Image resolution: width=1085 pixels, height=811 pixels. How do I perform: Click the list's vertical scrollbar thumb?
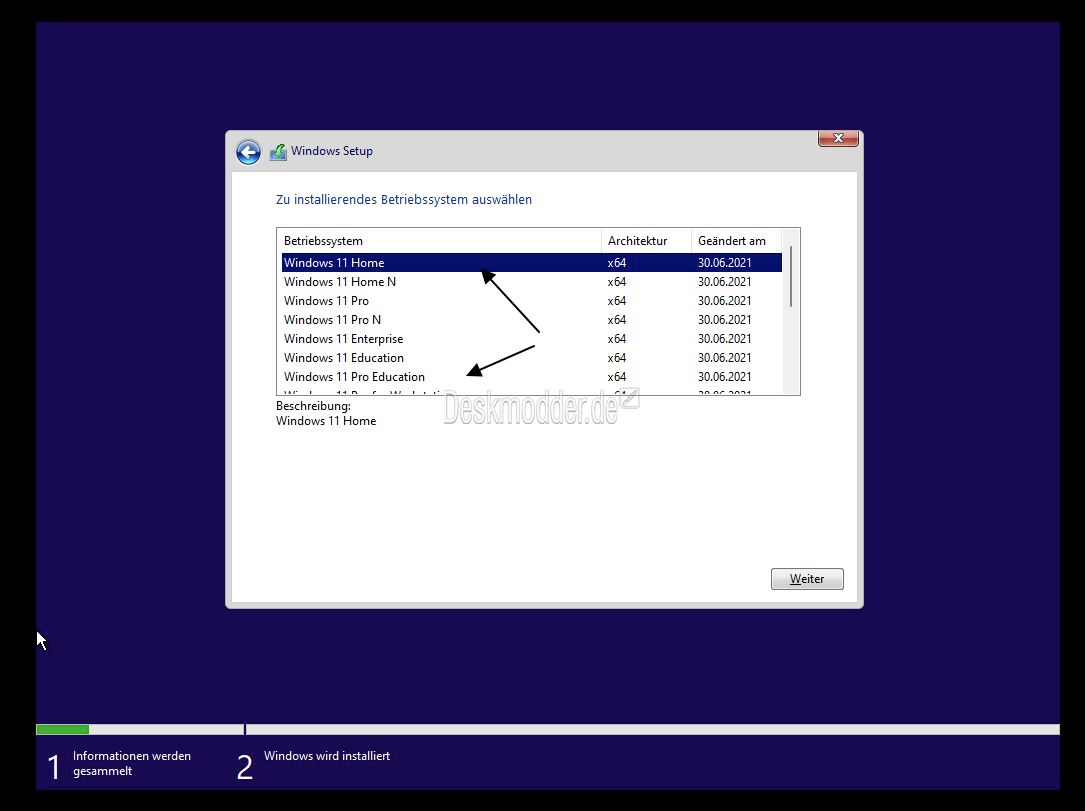(x=791, y=277)
